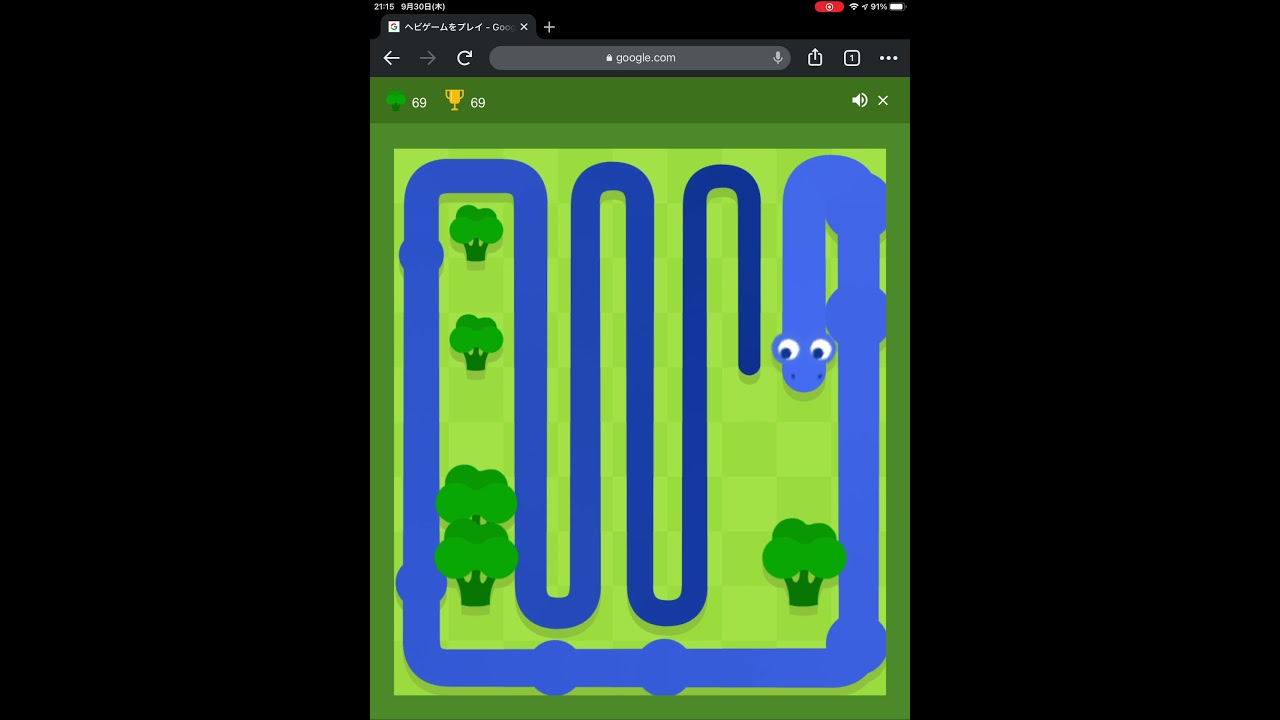
Task: Click the second broccoli from the top on left
Action: pyautogui.click(x=476, y=342)
